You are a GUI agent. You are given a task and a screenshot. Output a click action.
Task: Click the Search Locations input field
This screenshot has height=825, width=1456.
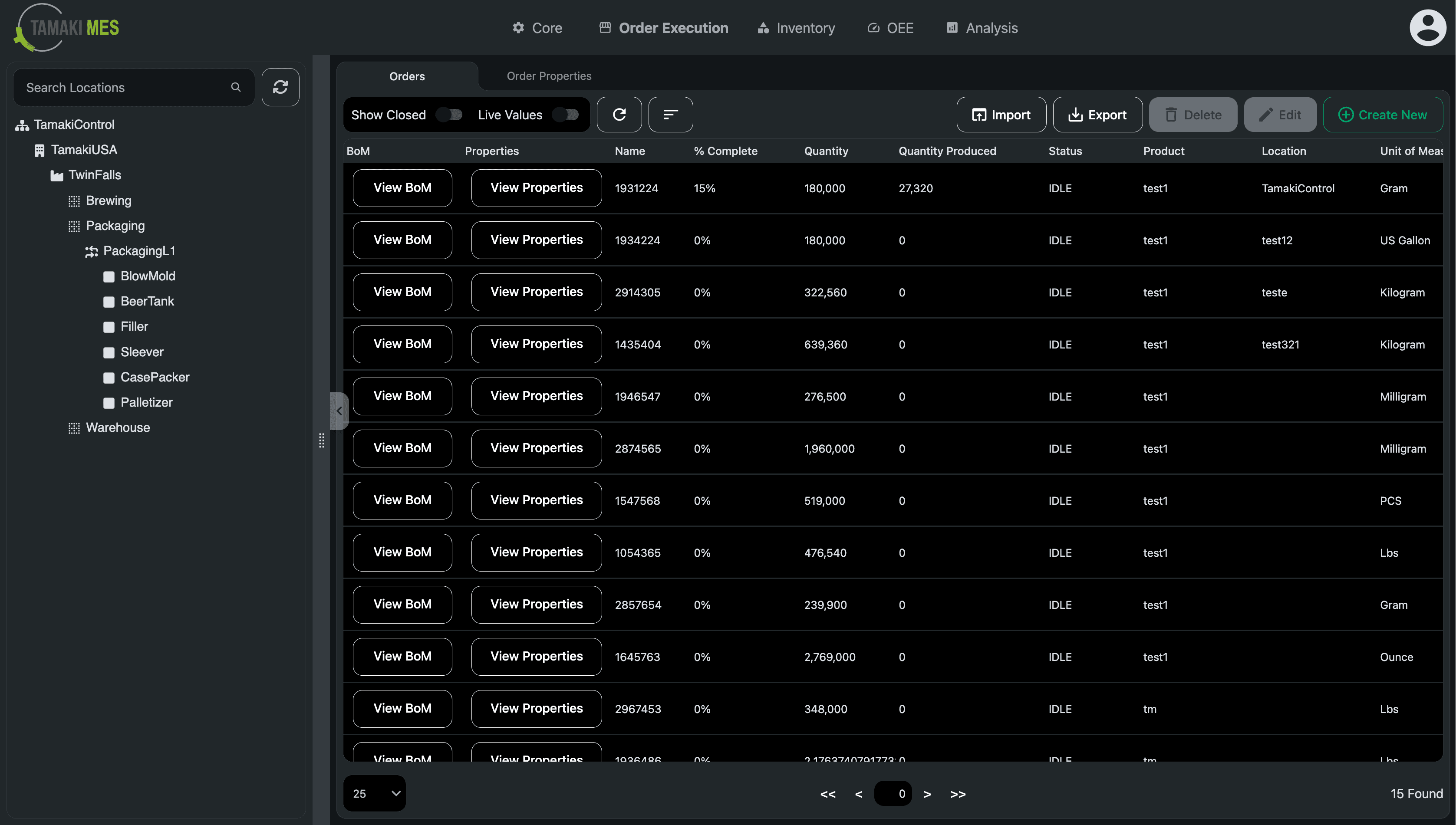pyautogui.click(x=134, y=87)
